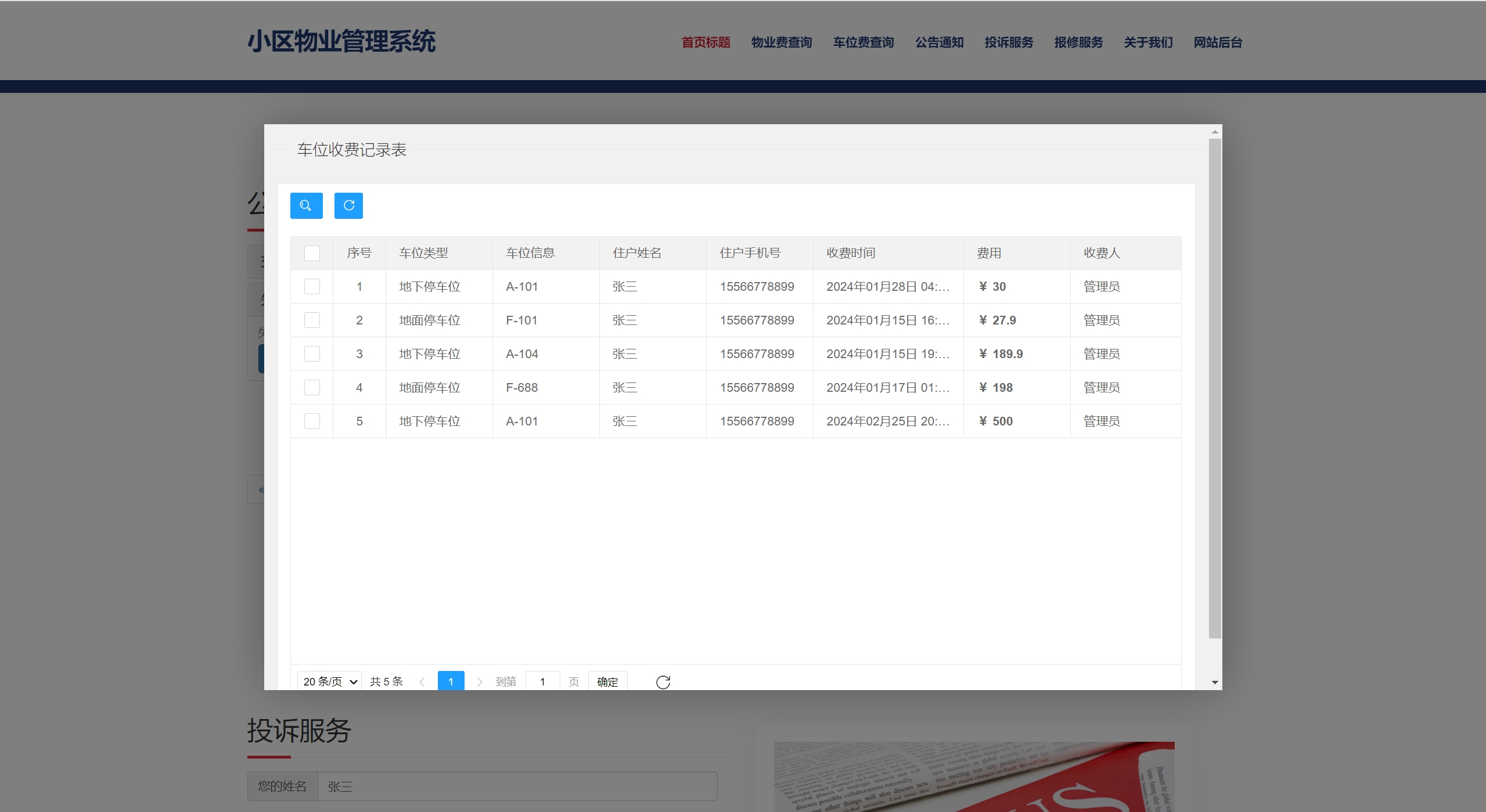Toggle the select-all checkbox in table header
Screen dimensions: 1486x812
(x=312, y=253)
